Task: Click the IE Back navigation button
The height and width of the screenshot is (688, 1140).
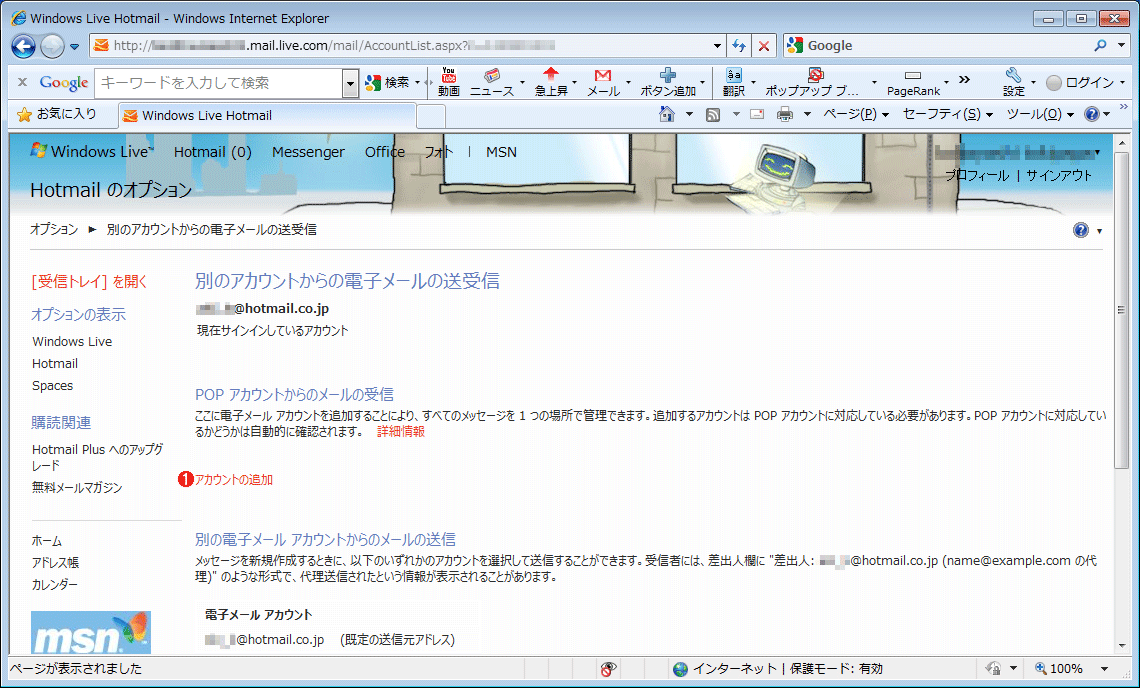Action: (x=23, y=47)
